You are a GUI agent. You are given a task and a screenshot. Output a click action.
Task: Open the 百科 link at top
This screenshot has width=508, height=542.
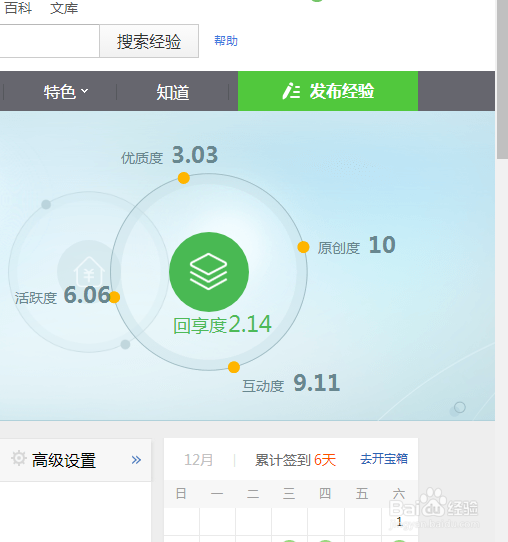coord(18,8)
